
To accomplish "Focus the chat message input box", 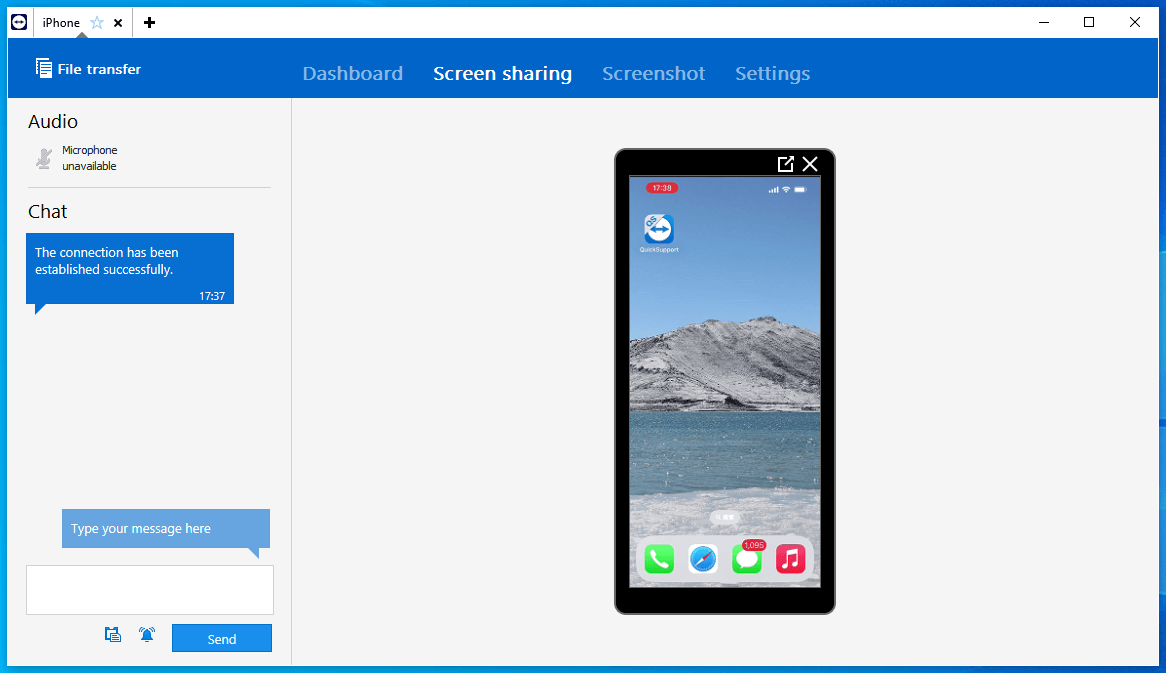I will pos(150,590).
